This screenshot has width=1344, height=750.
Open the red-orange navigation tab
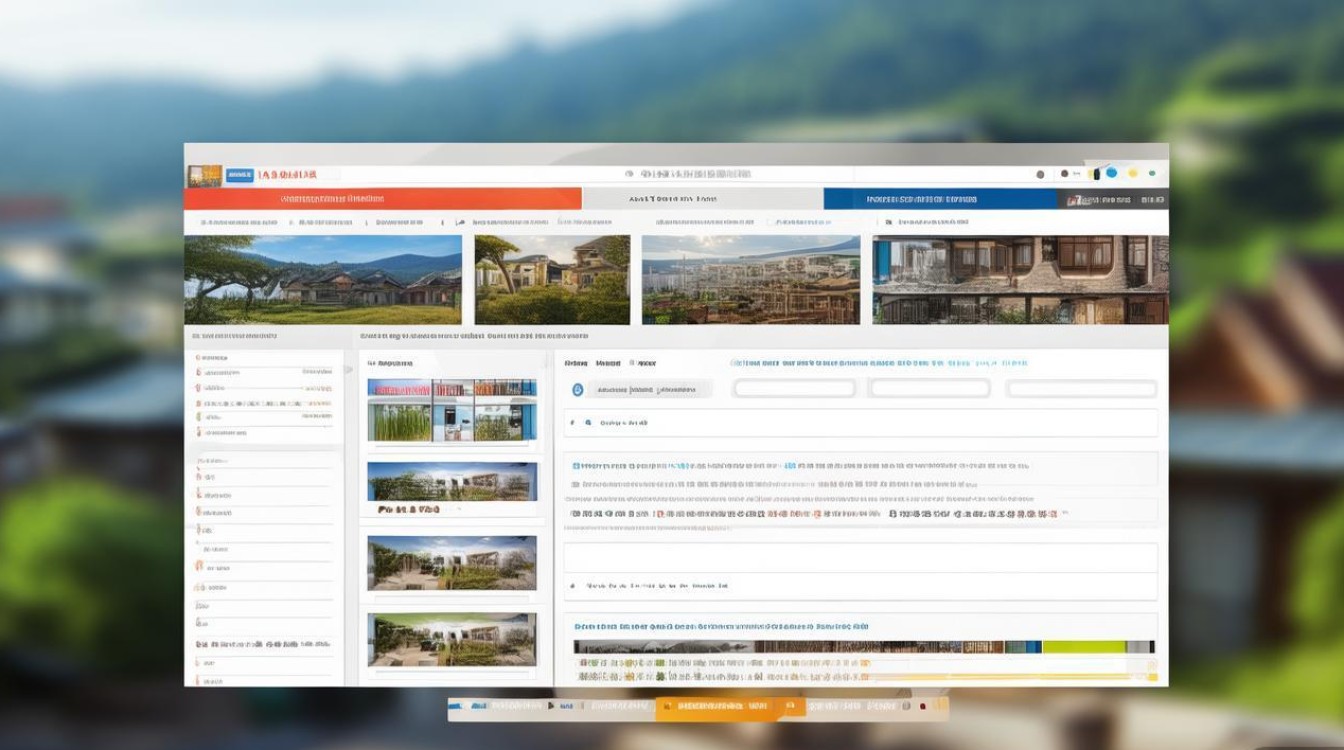[382, 199]
